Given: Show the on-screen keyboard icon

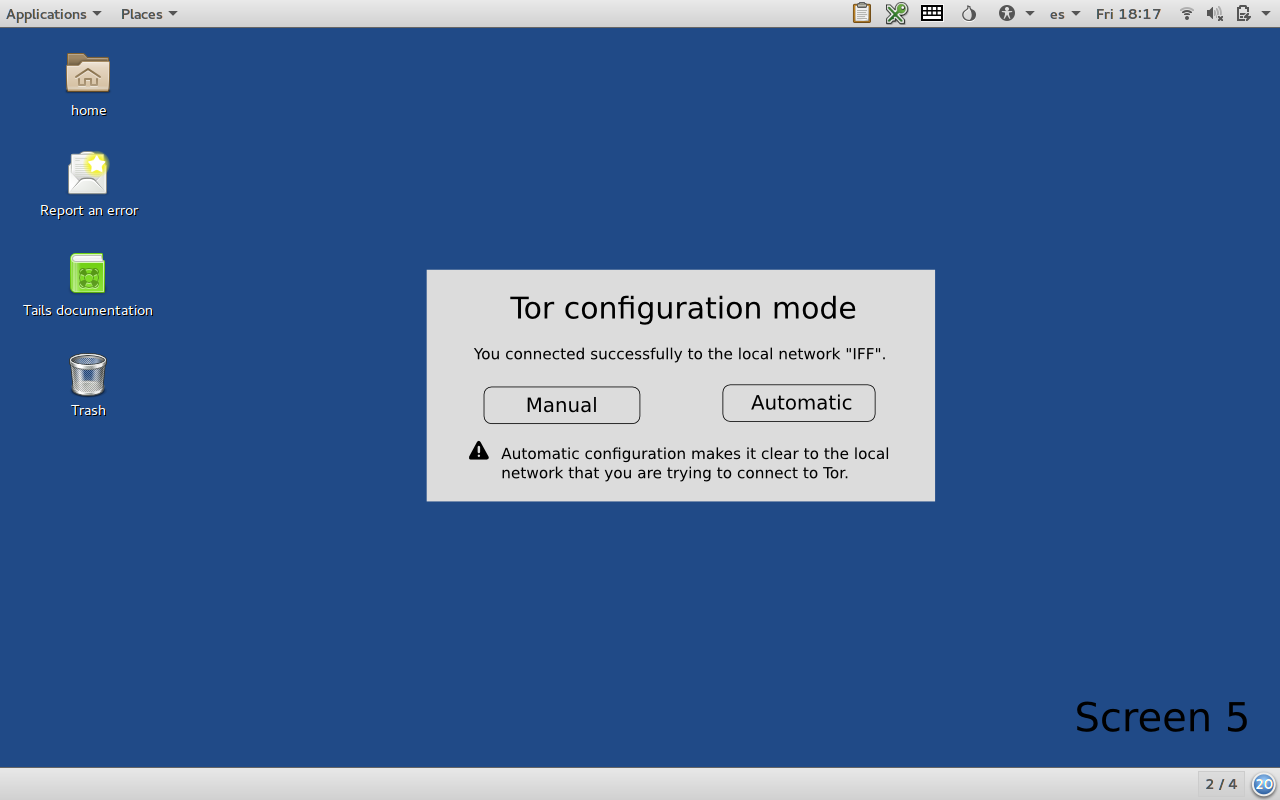Looking at the screenshot, I should tap(932, 13).
